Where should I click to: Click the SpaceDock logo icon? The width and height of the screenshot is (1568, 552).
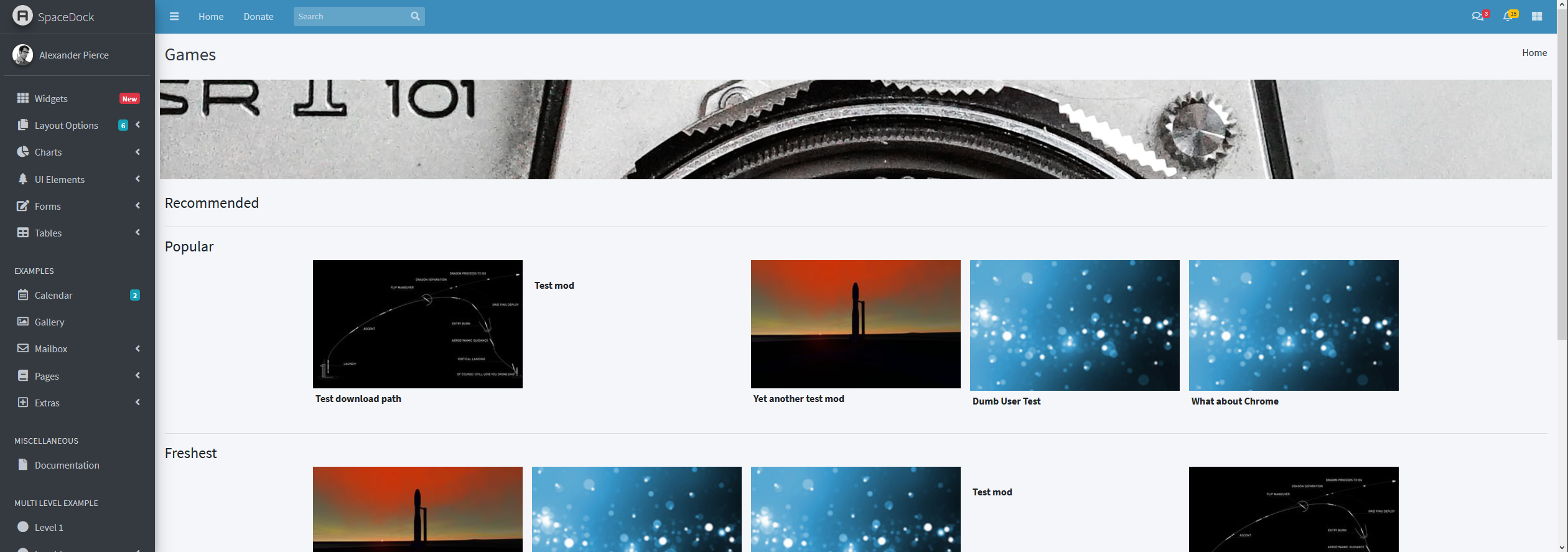[22, 16]
